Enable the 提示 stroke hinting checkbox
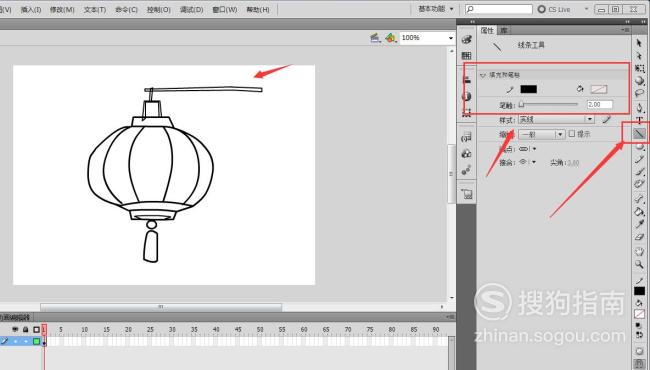This screenshot has height=370, width=650. [572, 134]
